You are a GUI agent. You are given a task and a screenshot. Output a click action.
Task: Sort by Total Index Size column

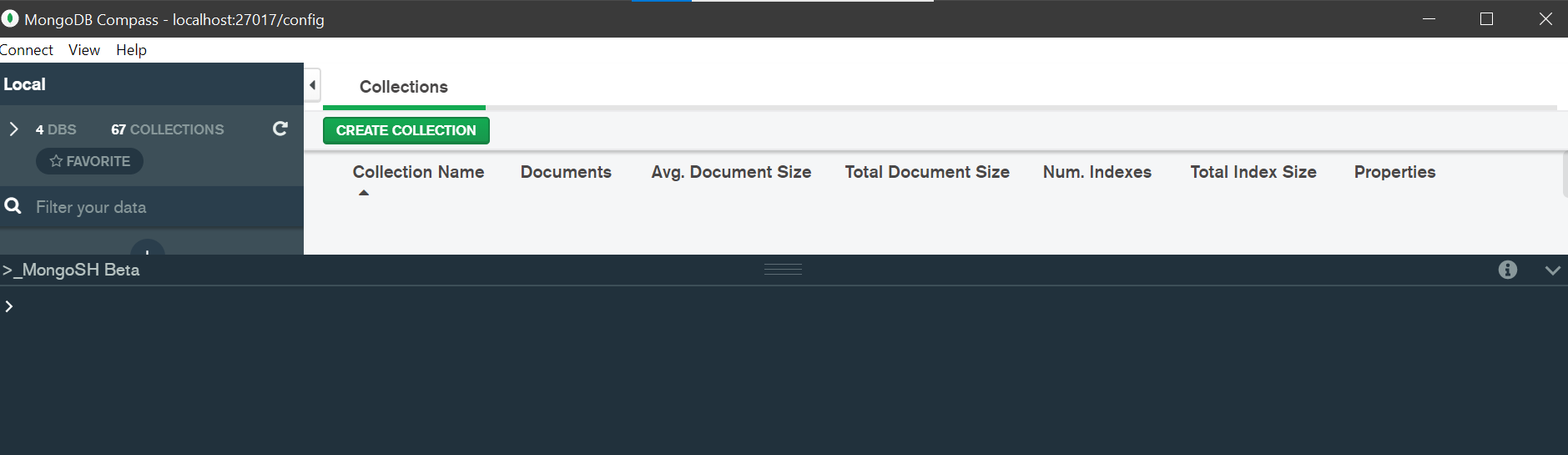tap(1253, 172)
